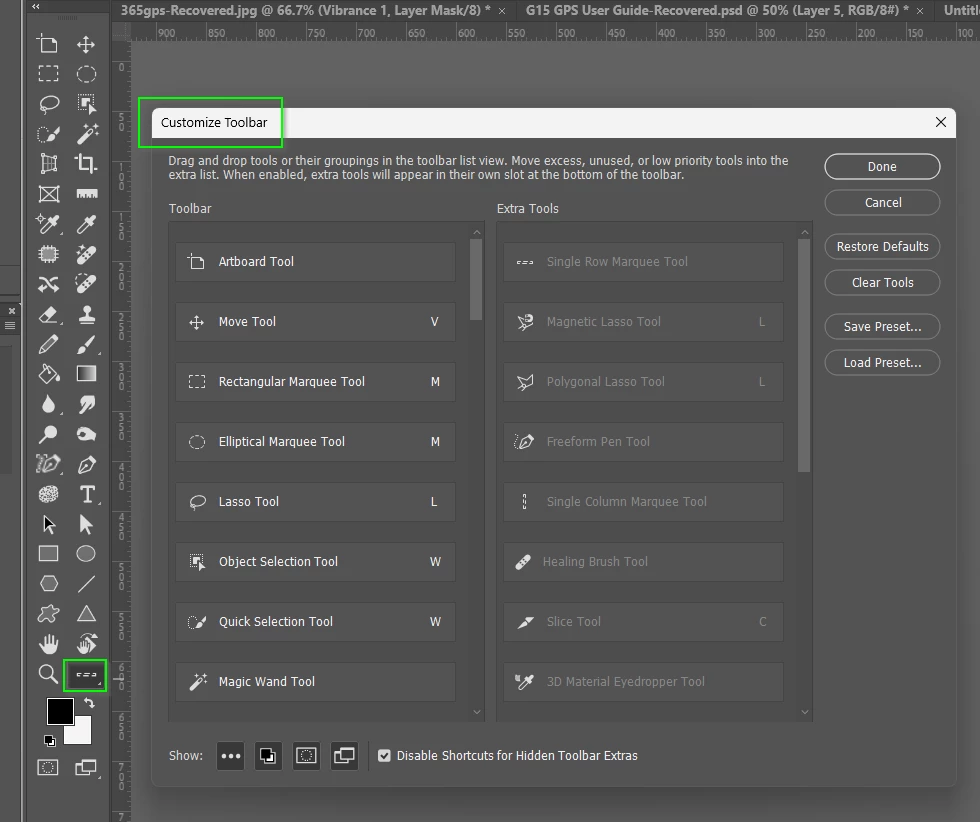
Task: Collapse the tools panel using the double-arrow
Action: click(36, 7)
